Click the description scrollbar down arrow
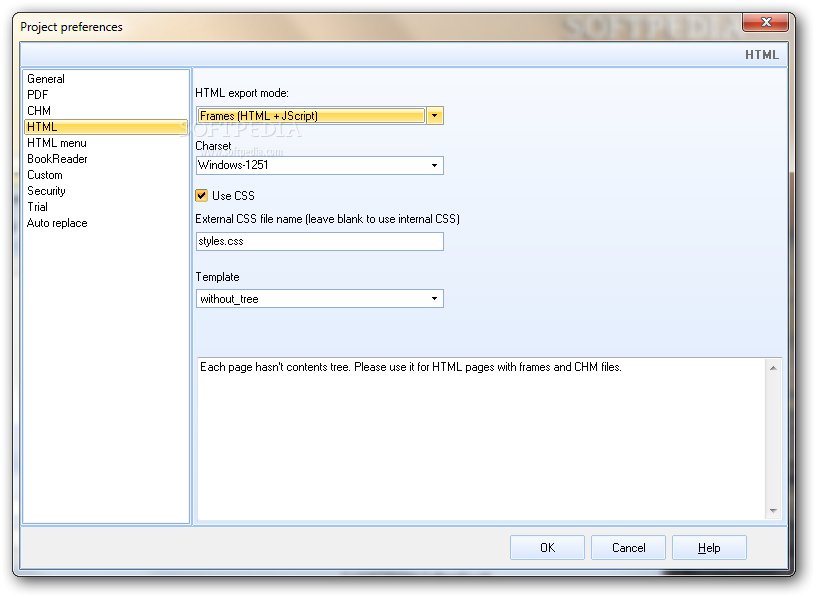This screenshot has width=816, height=597. pos(773,511)
